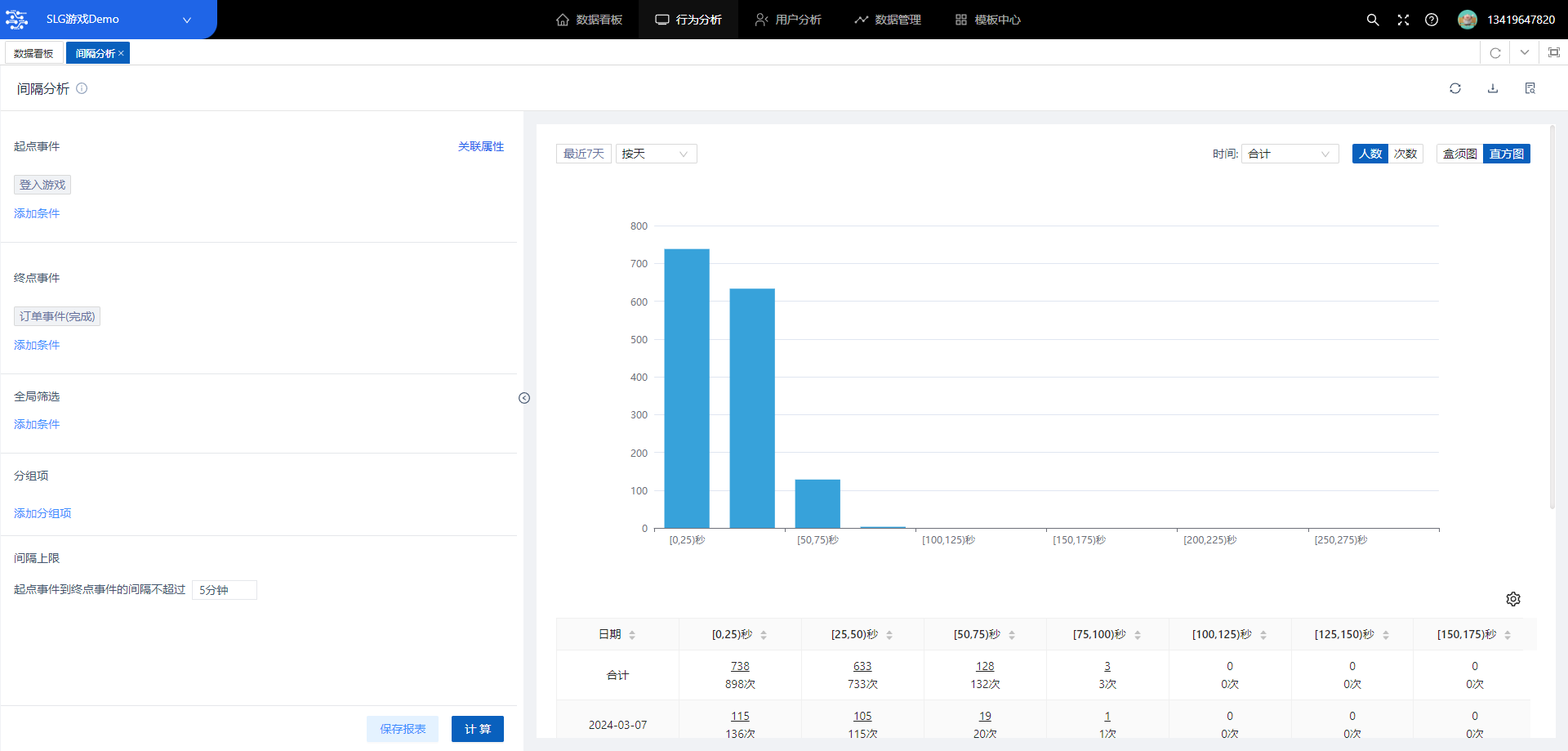
Task: Open the 按天 granularity dropdown
Action: coord(657,154)
